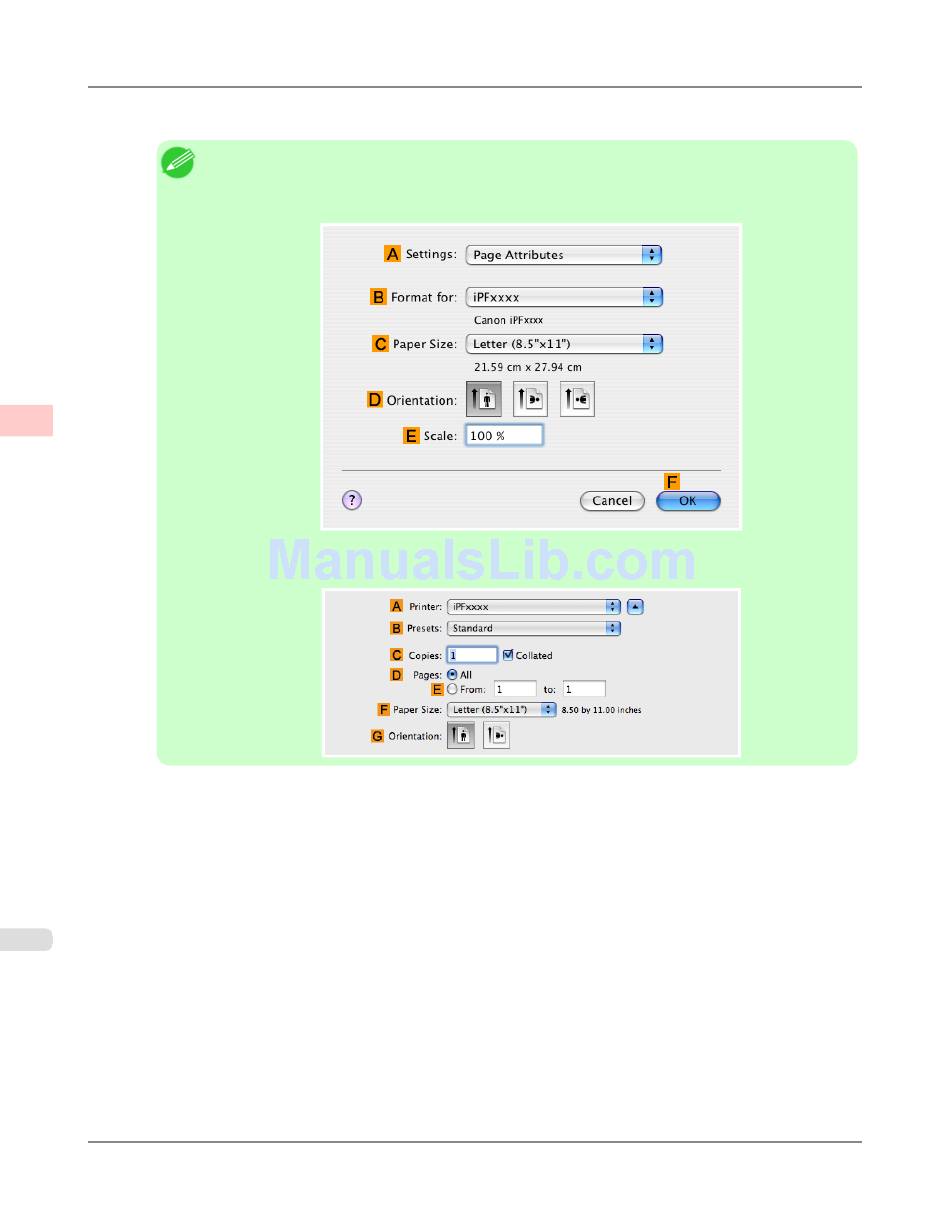Toggle the Collated checkbox
The width and height of the screenshot is (950, 1229).
(508, 655)
